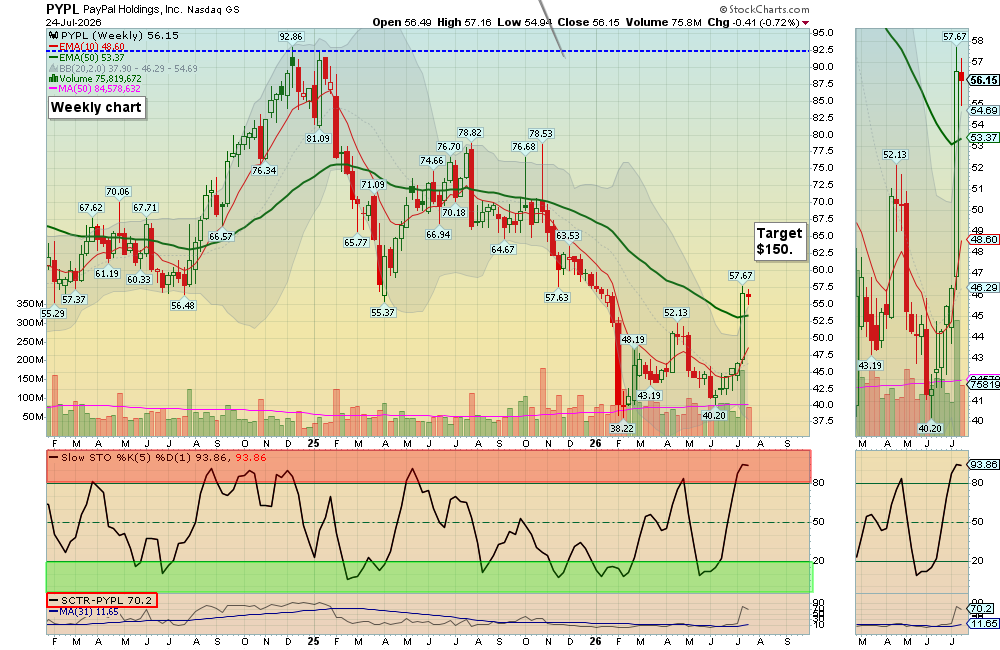Click the 66.94 price label

[438, 234]
